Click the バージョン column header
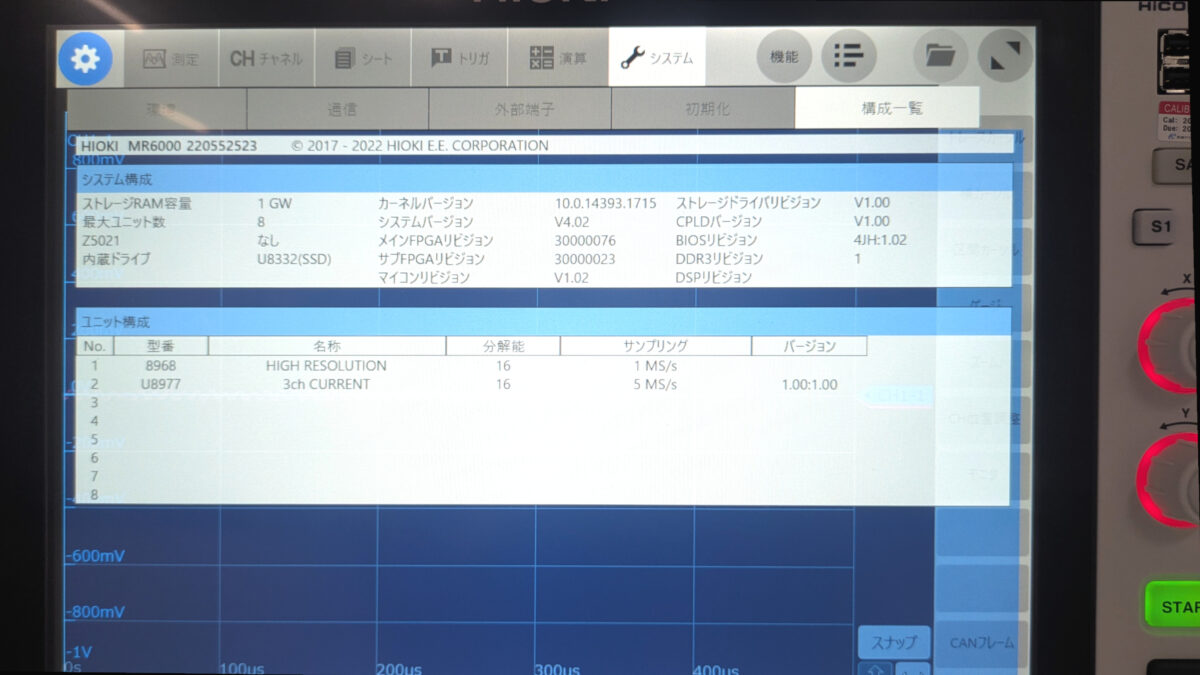This screenshot has width=1200, height=675. 809,346
